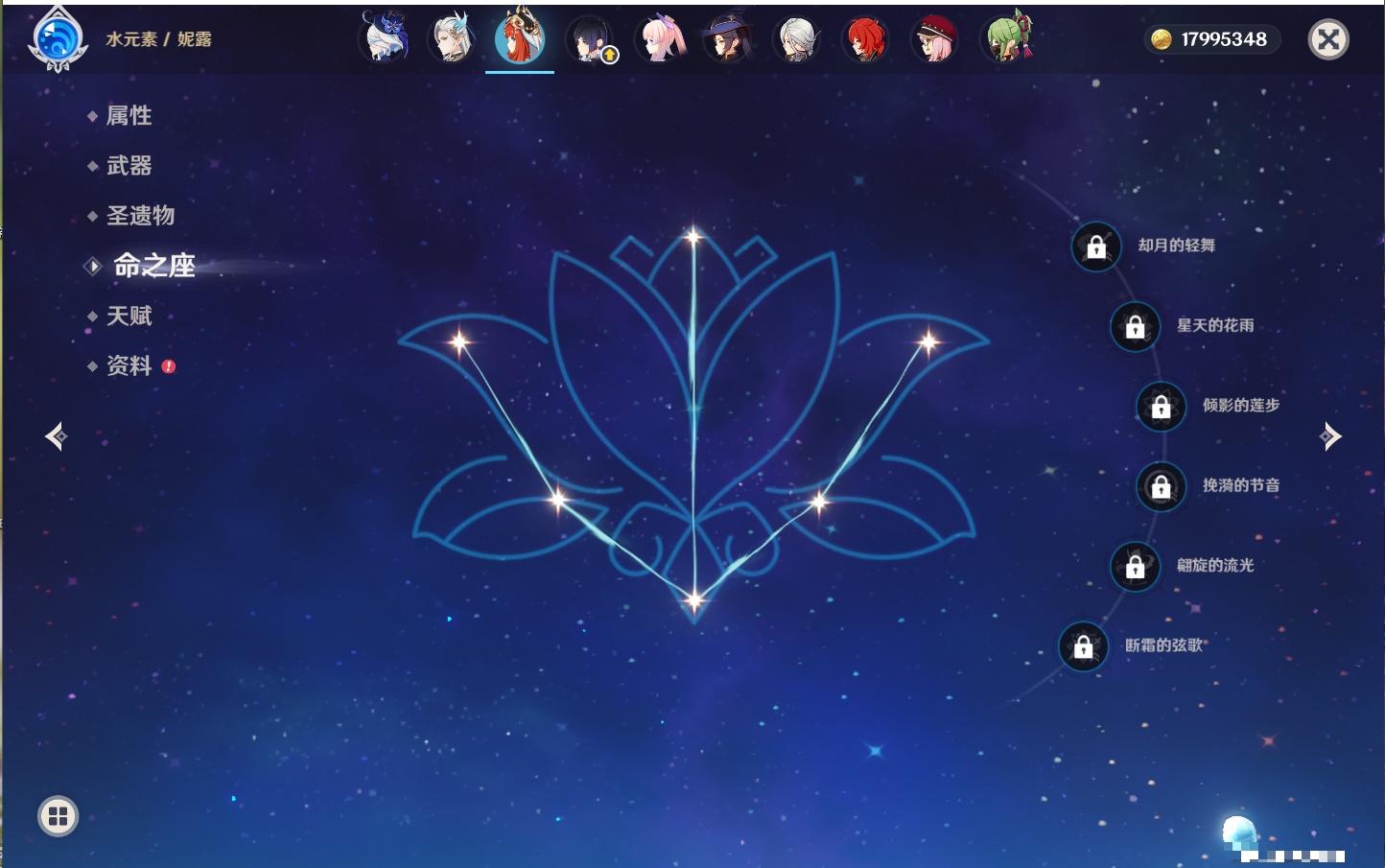Select the red-haired Diluc portrait
This screenshot has width=1385, height=868.
865,39
